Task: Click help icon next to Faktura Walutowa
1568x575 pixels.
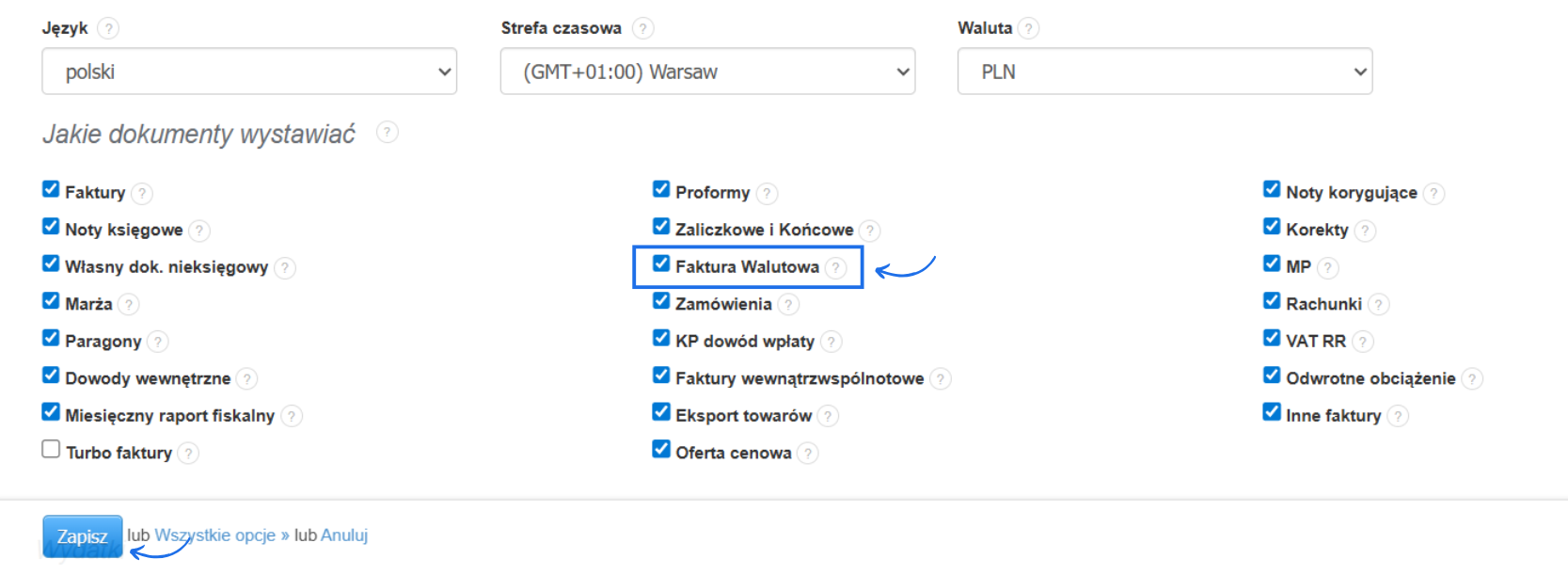Action: click(836, 268)
